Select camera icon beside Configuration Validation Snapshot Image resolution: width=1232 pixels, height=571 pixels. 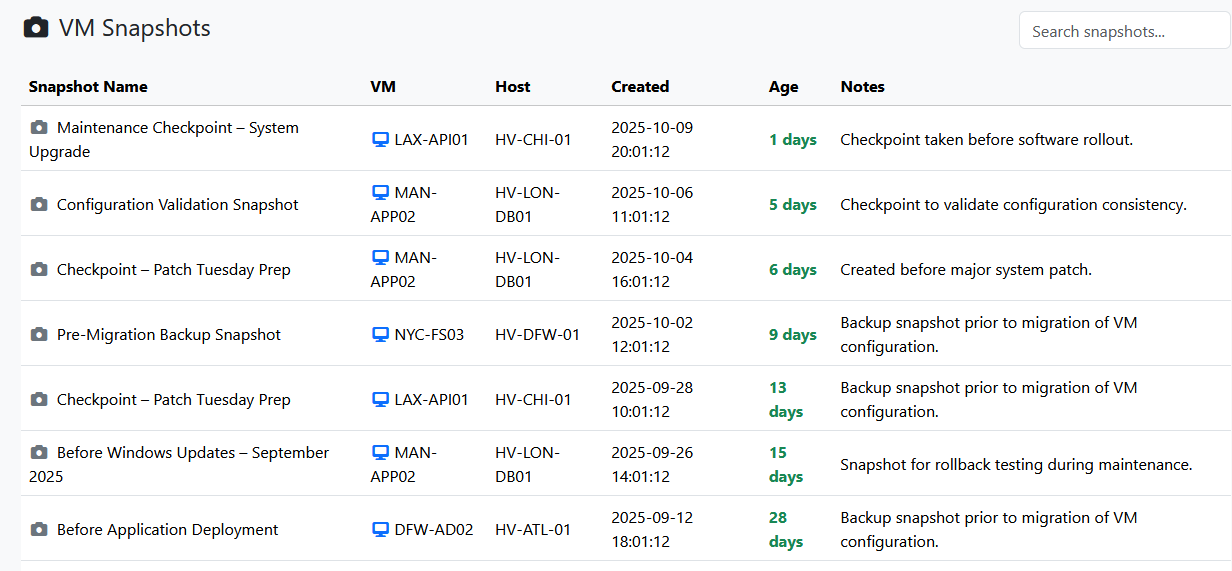pos(39,205)
